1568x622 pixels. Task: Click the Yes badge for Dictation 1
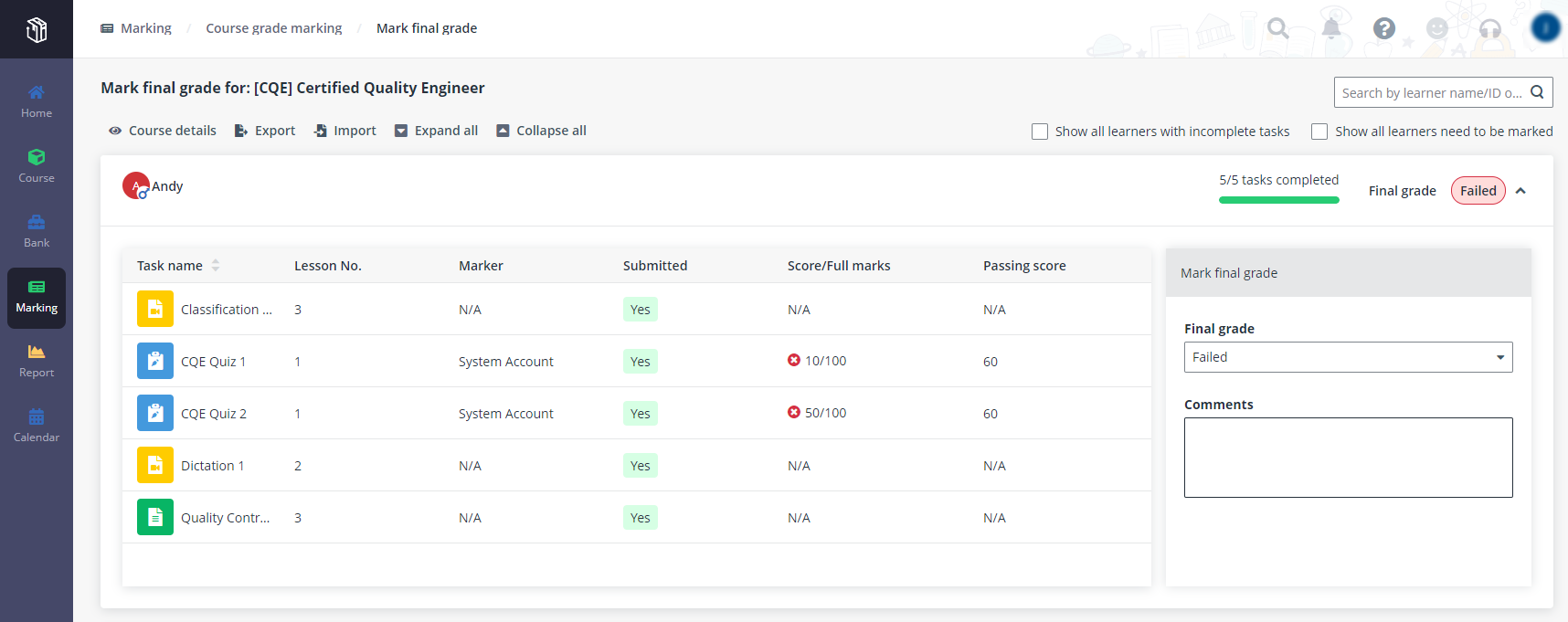[x=641, y=466]
